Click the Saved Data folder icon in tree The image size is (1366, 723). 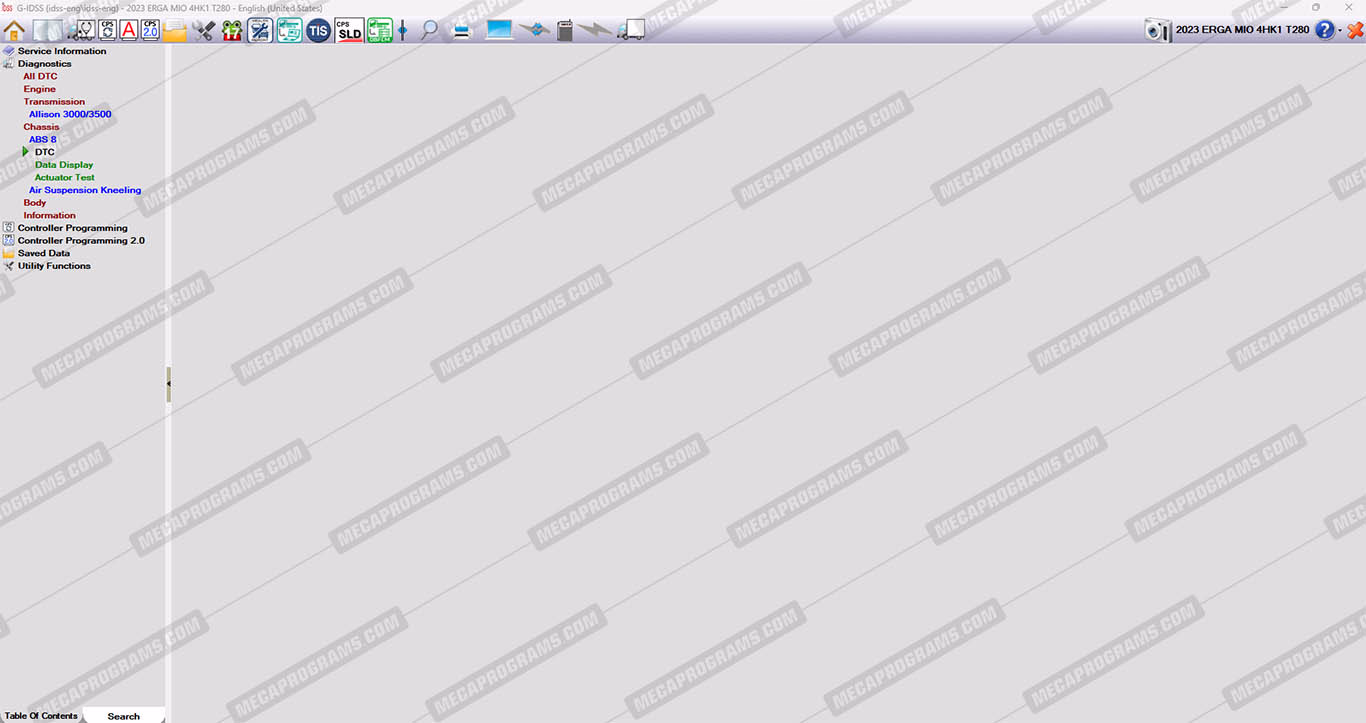pyautogui.click(x=9, y=253)
